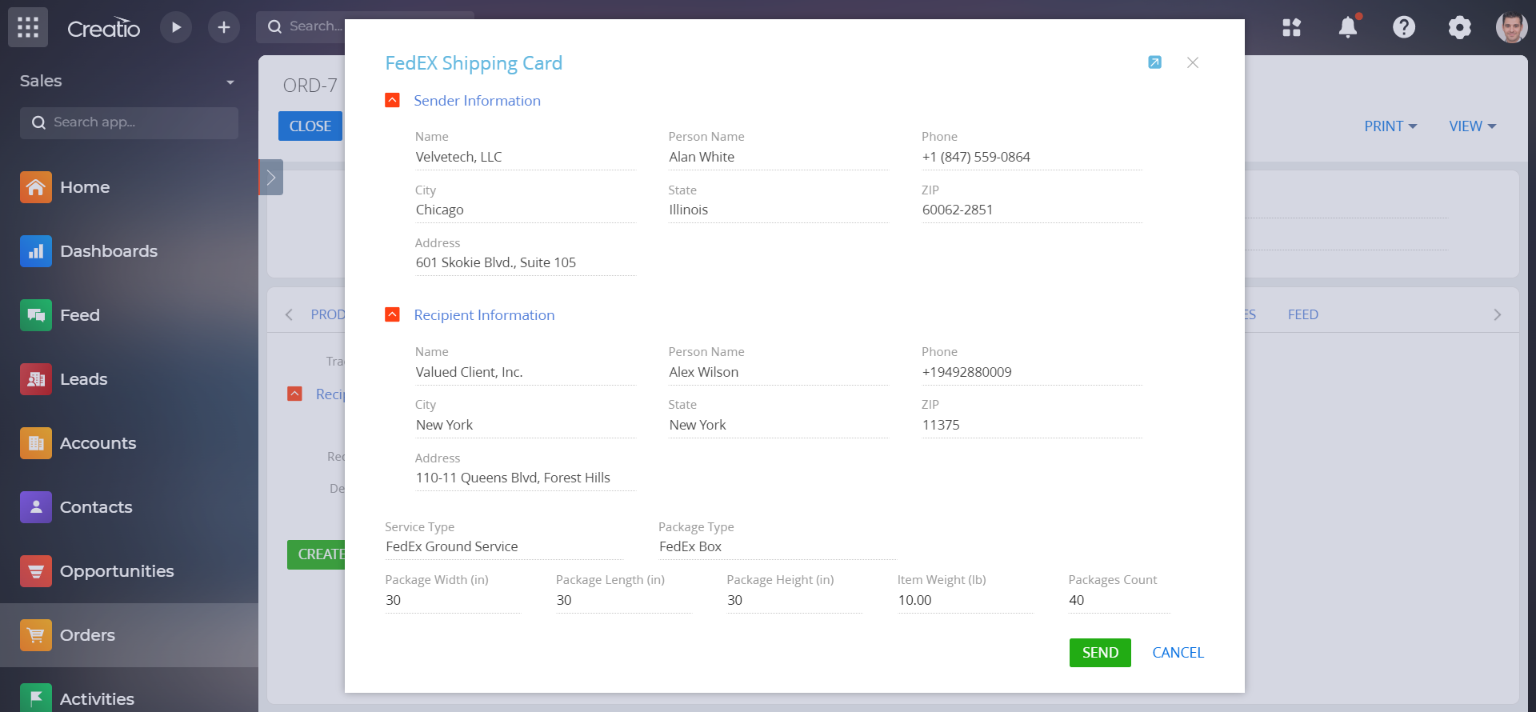
Task: Show previous tabs with the left arrow
Action: [x=289, y=314]
